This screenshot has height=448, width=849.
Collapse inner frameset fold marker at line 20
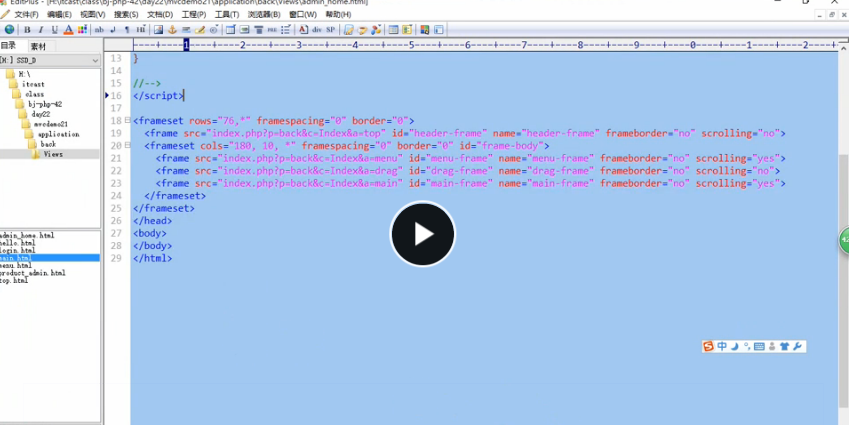coord(128,145)
